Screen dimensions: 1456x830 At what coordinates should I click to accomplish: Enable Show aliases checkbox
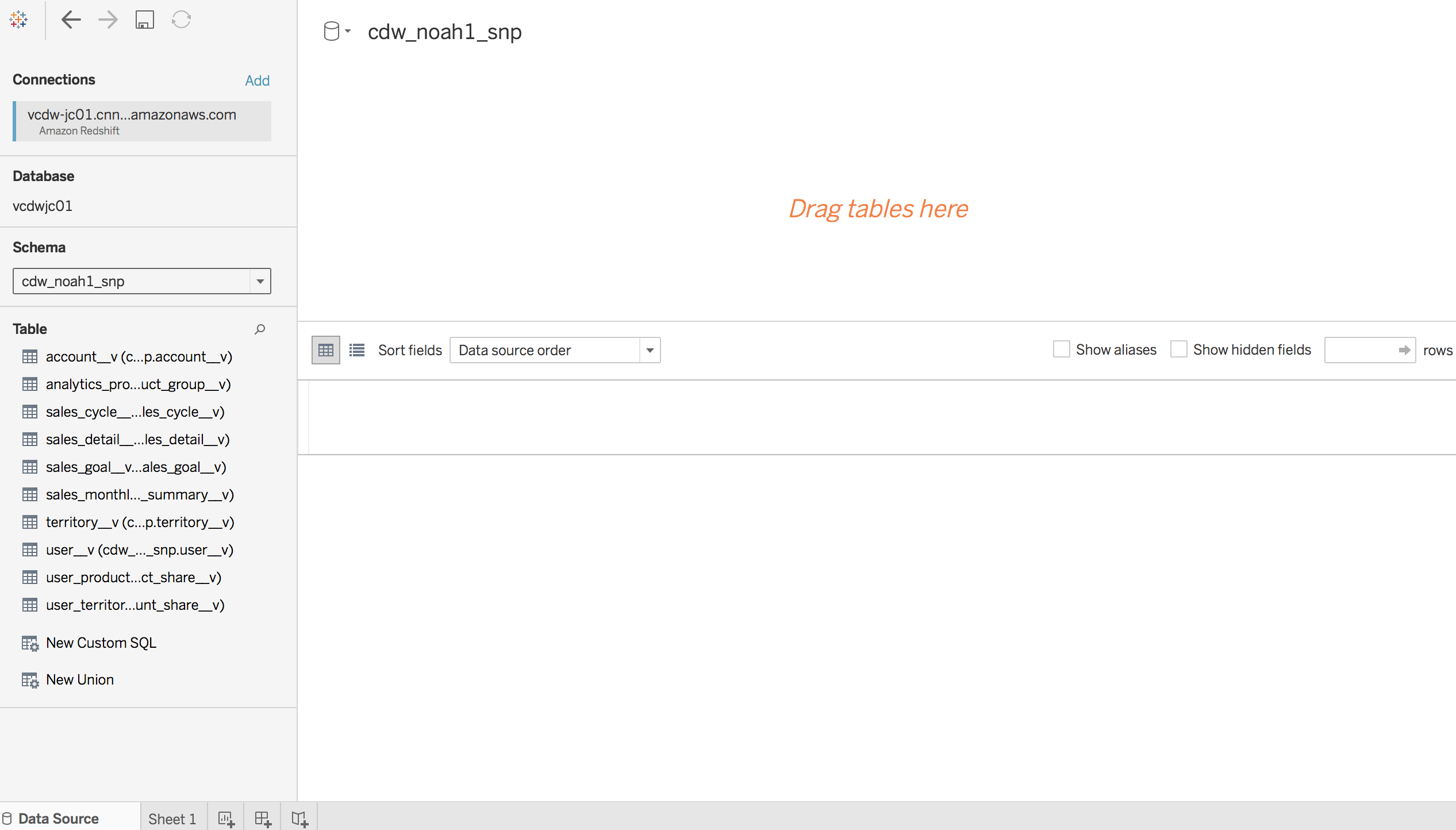click(1061, 349)
